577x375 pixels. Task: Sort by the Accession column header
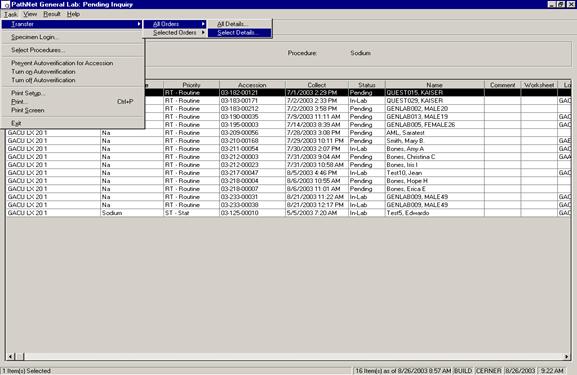point(252,85)
